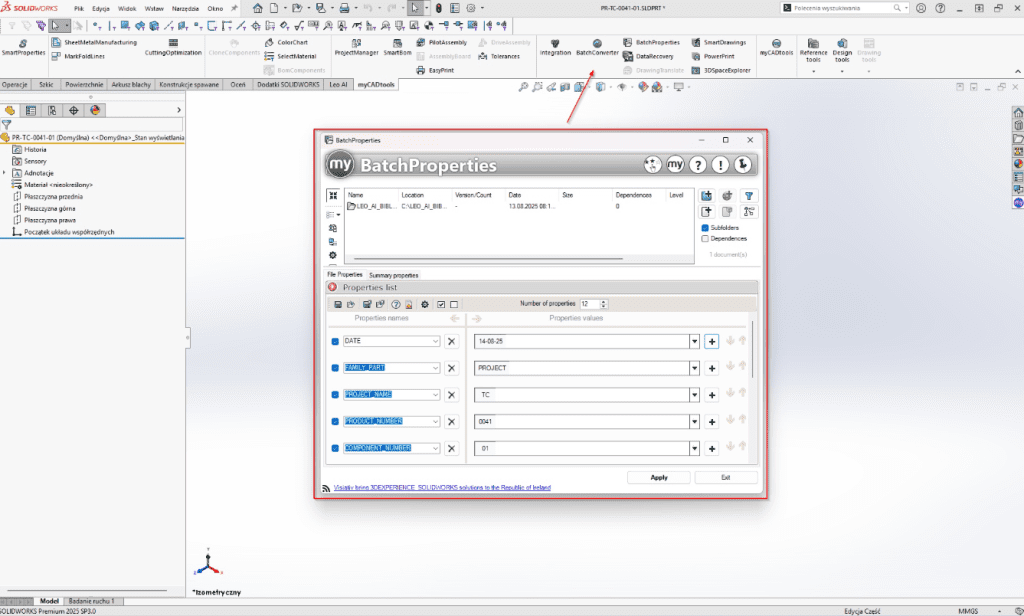Open myCADtools ribbon button
The image size is (1024, 616).
coord(776,48)
